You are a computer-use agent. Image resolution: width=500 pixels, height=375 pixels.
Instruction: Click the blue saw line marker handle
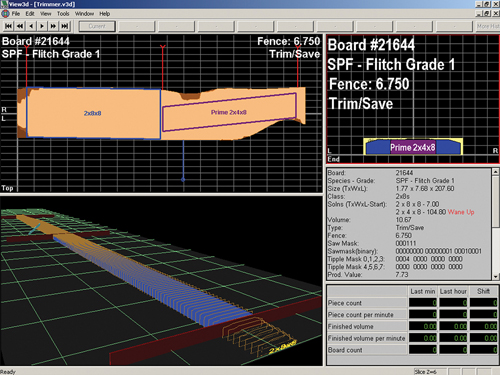[x=183, y=180]
